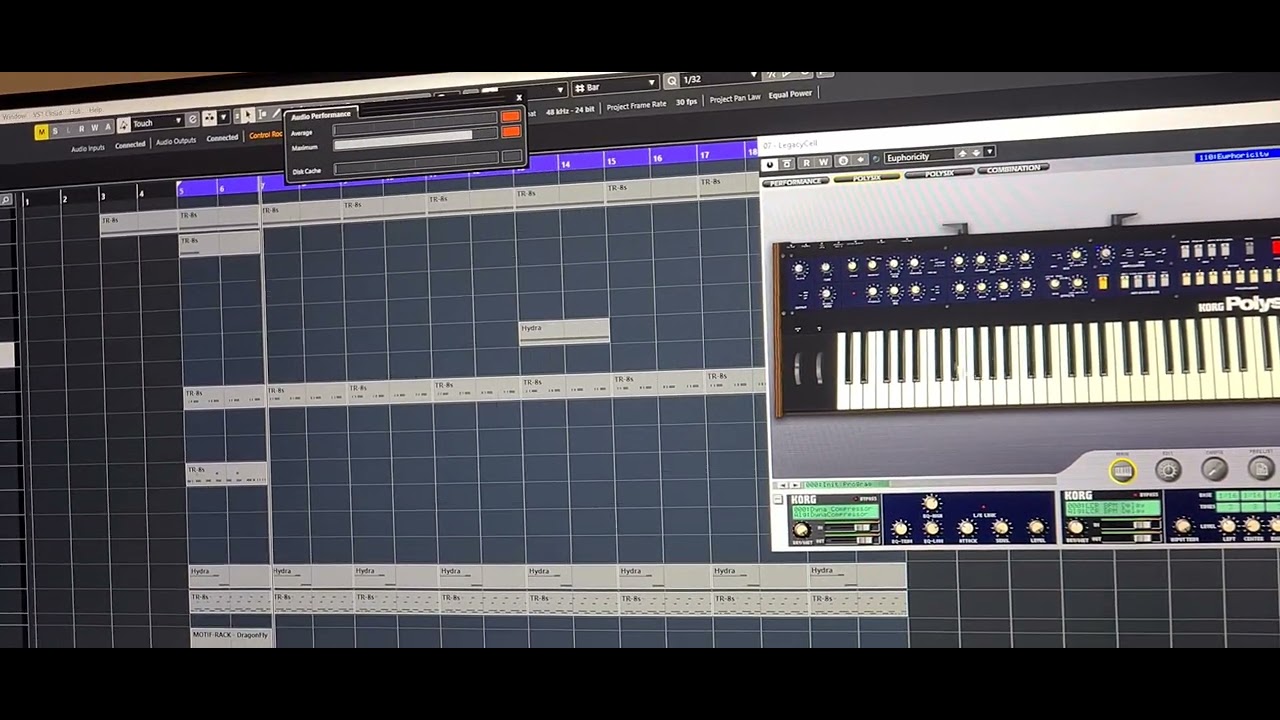Select the MOTIF-RACK - Dragonfly clip
Image resolution: width=1280 pixels, height=720 pixels.
tap(230, 635)
